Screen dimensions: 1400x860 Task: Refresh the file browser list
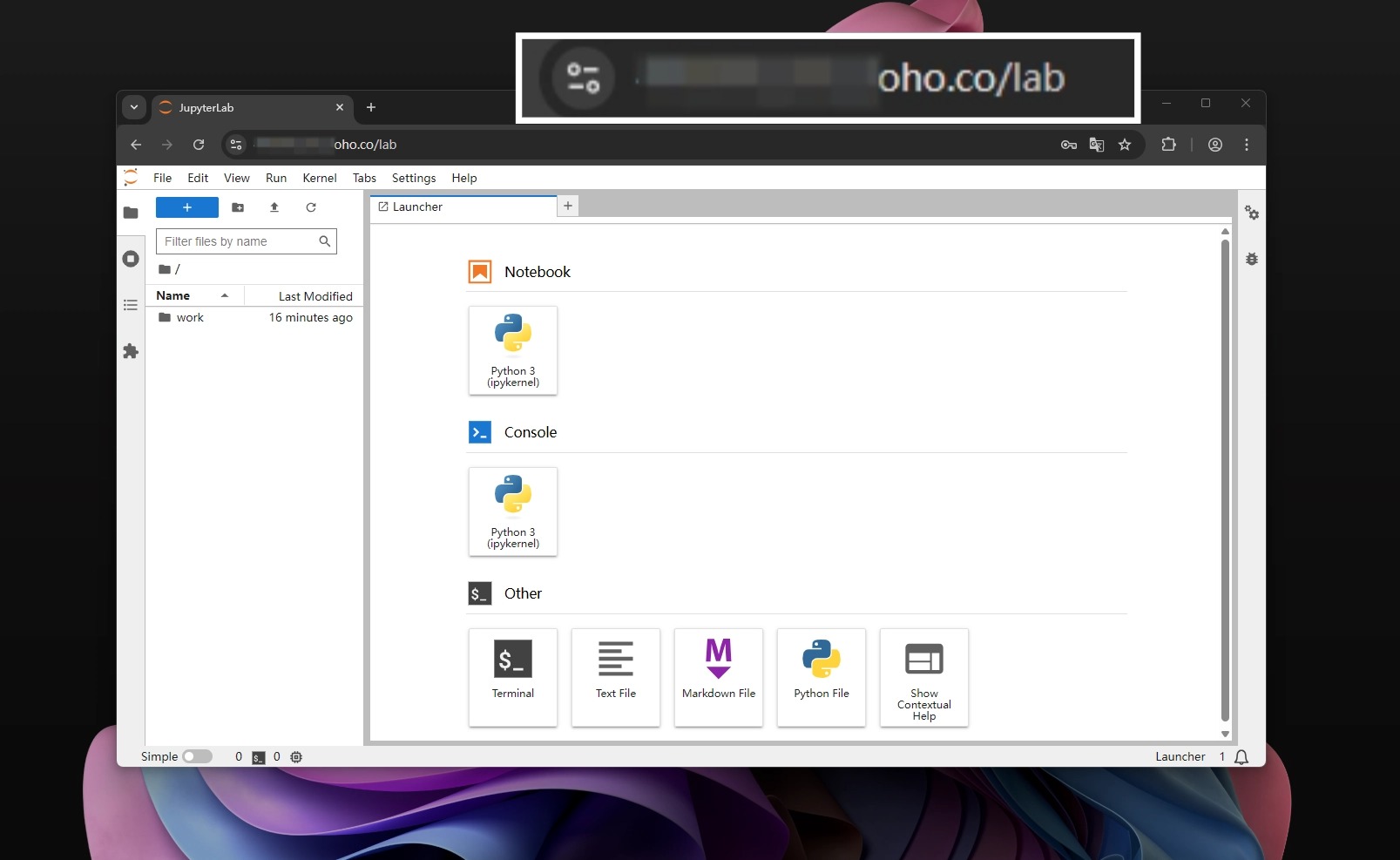tap(311, 207)
